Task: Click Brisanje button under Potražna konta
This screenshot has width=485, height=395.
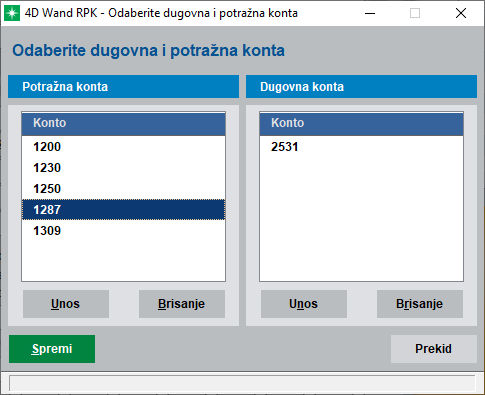Action: (182, 304)
